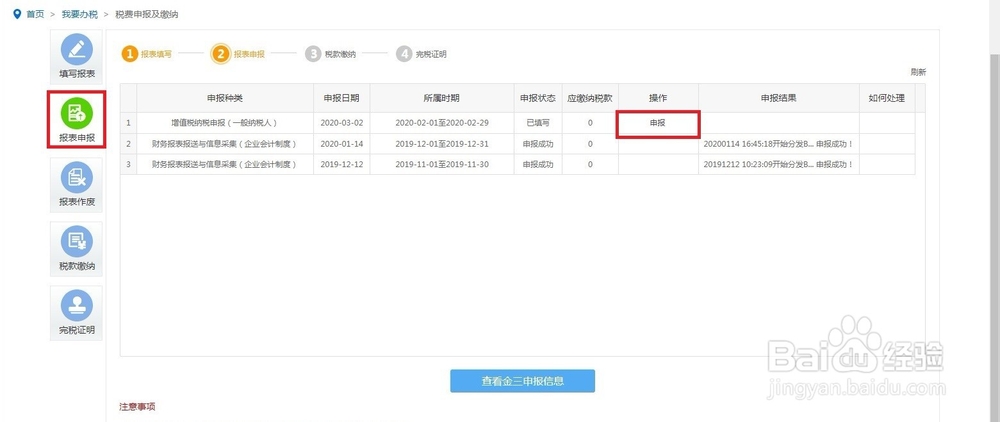Click the 已填写 status cell

(x=538, y=123)
